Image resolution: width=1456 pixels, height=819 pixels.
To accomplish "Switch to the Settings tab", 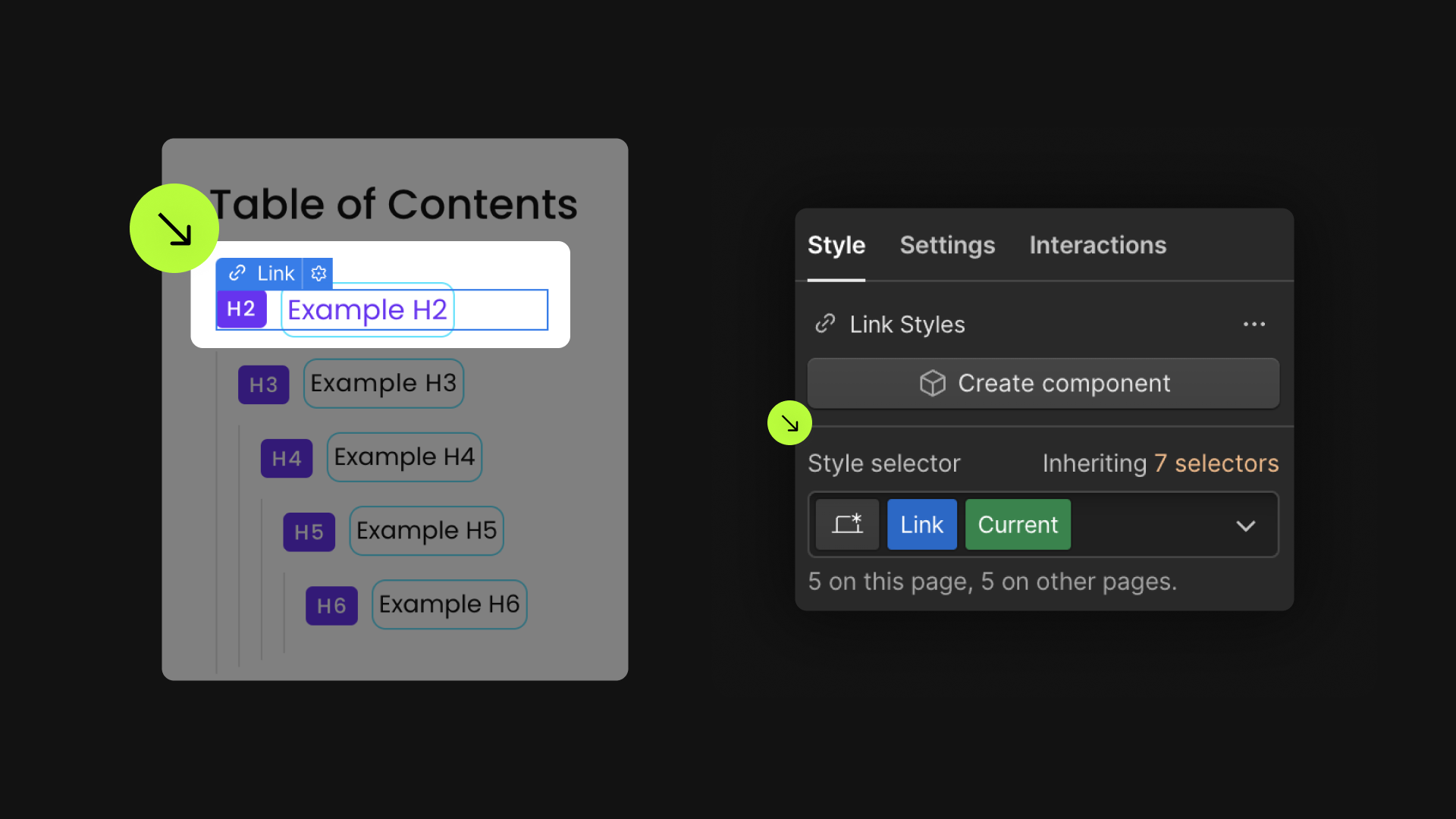I will pos(947,245).
